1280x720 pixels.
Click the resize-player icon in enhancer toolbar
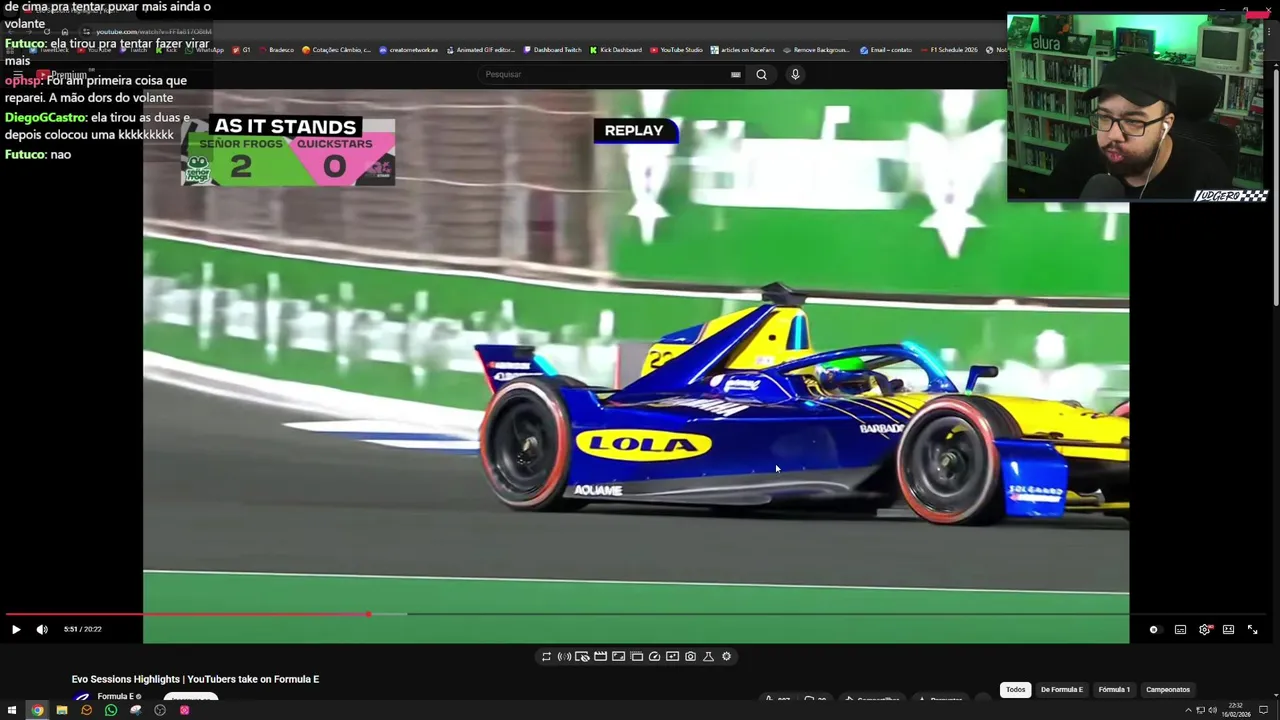point(618,656)
